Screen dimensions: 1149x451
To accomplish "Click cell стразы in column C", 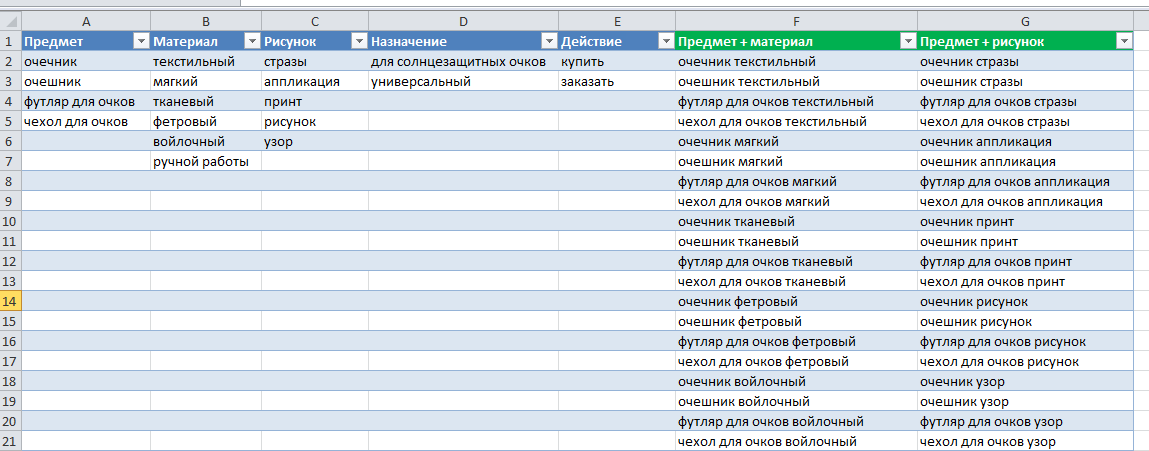I will pyautogui.click(x=315, y=62).
